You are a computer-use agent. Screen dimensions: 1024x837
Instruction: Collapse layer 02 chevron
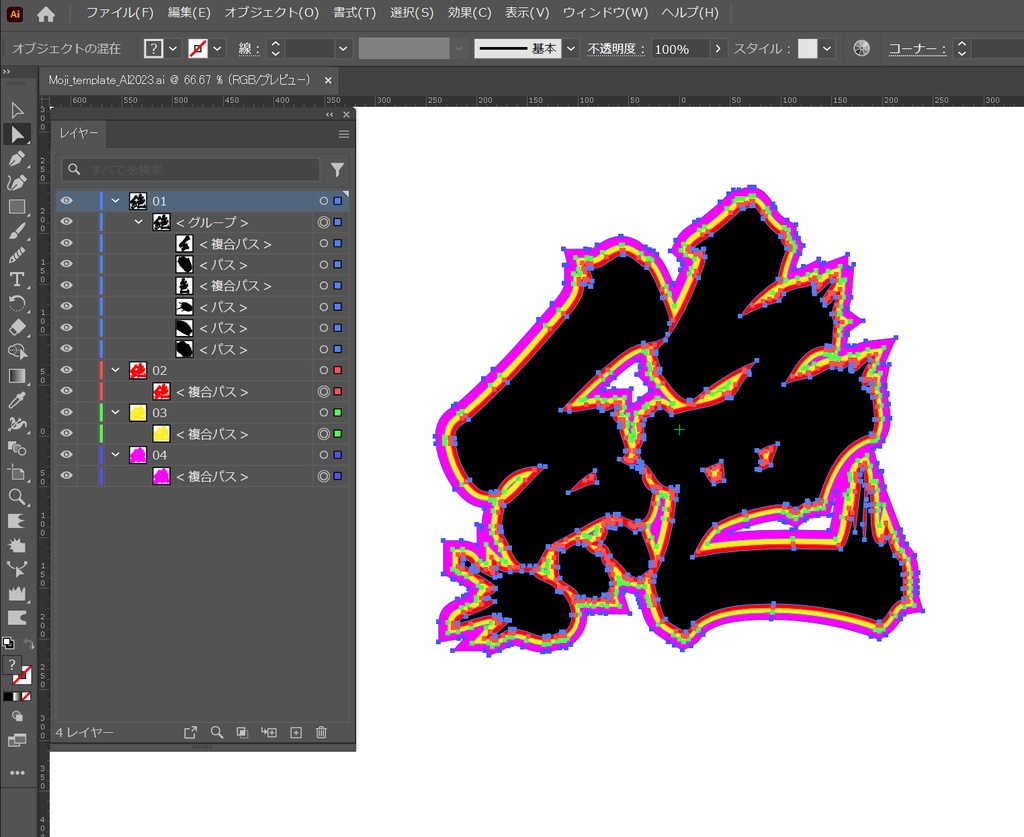pyautogui.click(x=116, y=370)
